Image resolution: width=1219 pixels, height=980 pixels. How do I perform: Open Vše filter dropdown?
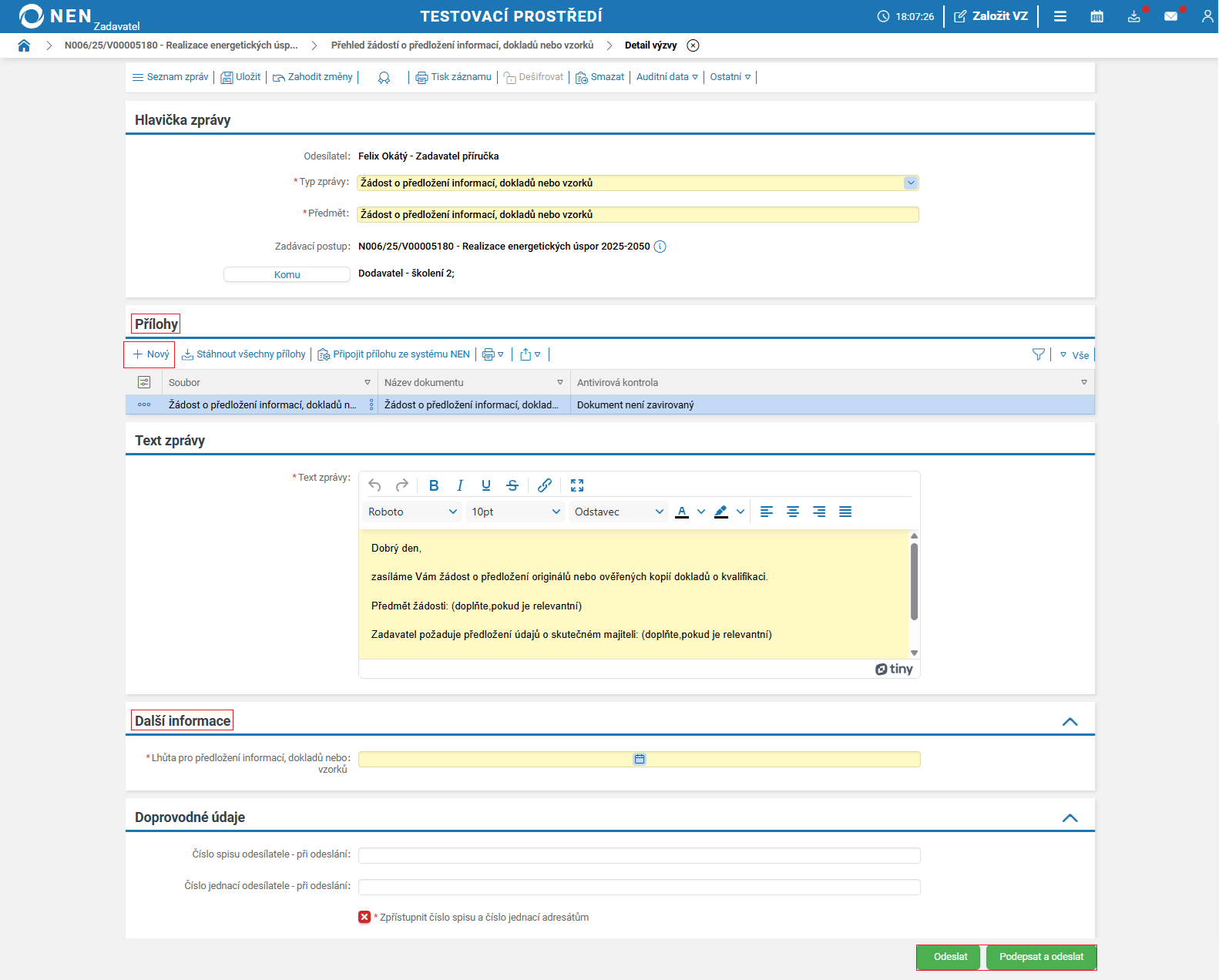(x=1075, y=355)
